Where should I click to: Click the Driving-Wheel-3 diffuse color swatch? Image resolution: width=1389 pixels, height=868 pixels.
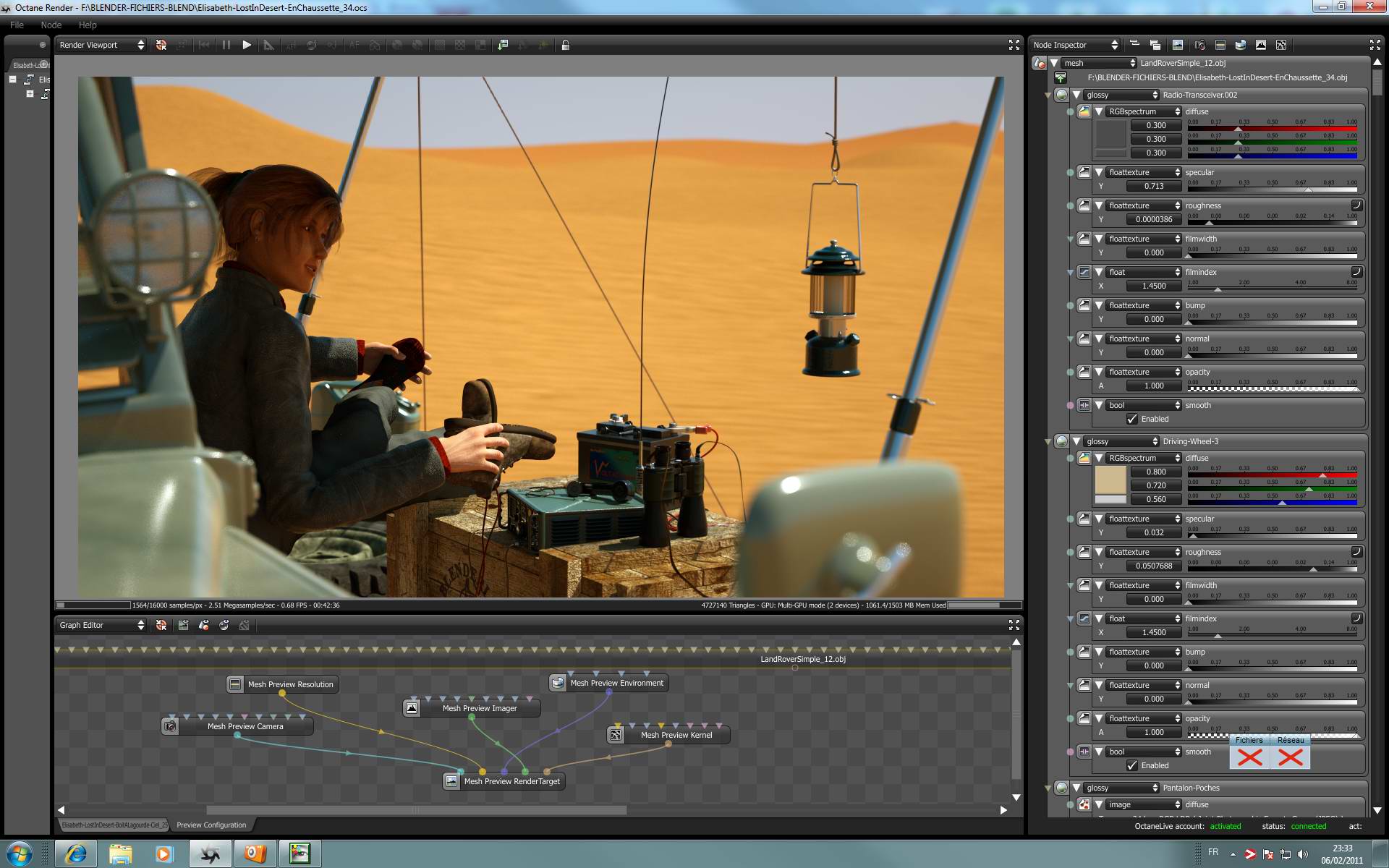[x=1110, y=480]
